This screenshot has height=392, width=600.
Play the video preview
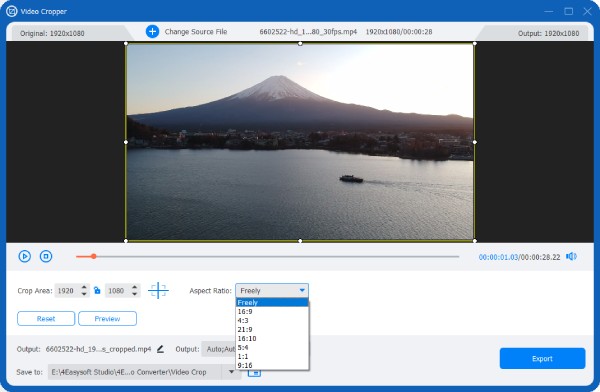coord(24,256)
